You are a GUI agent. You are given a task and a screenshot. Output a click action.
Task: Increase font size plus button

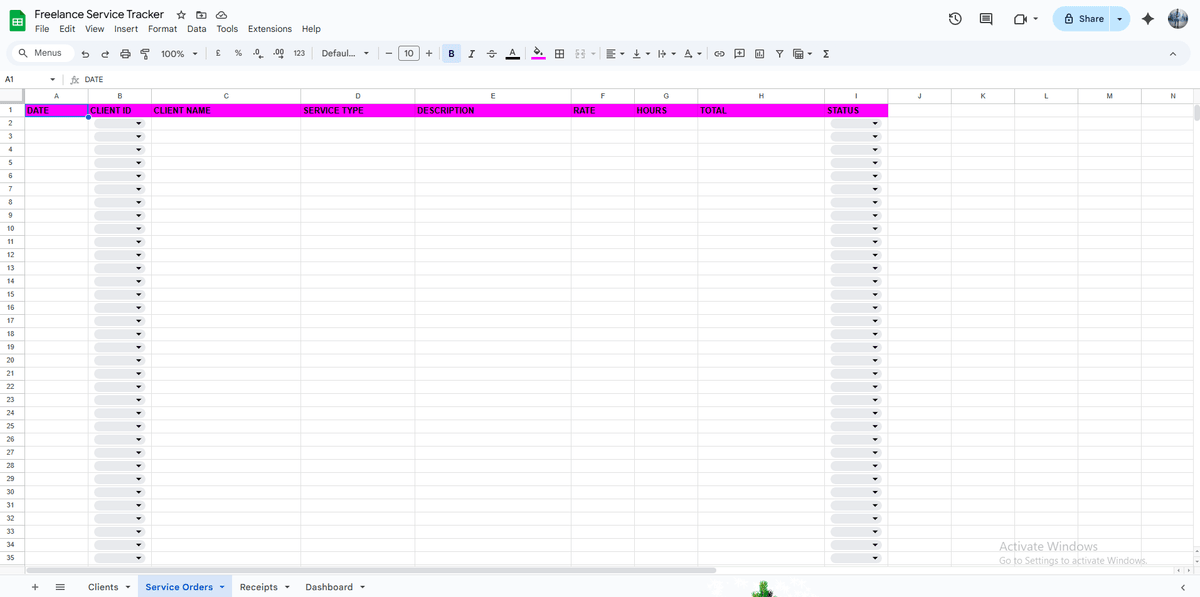(429, 54)
